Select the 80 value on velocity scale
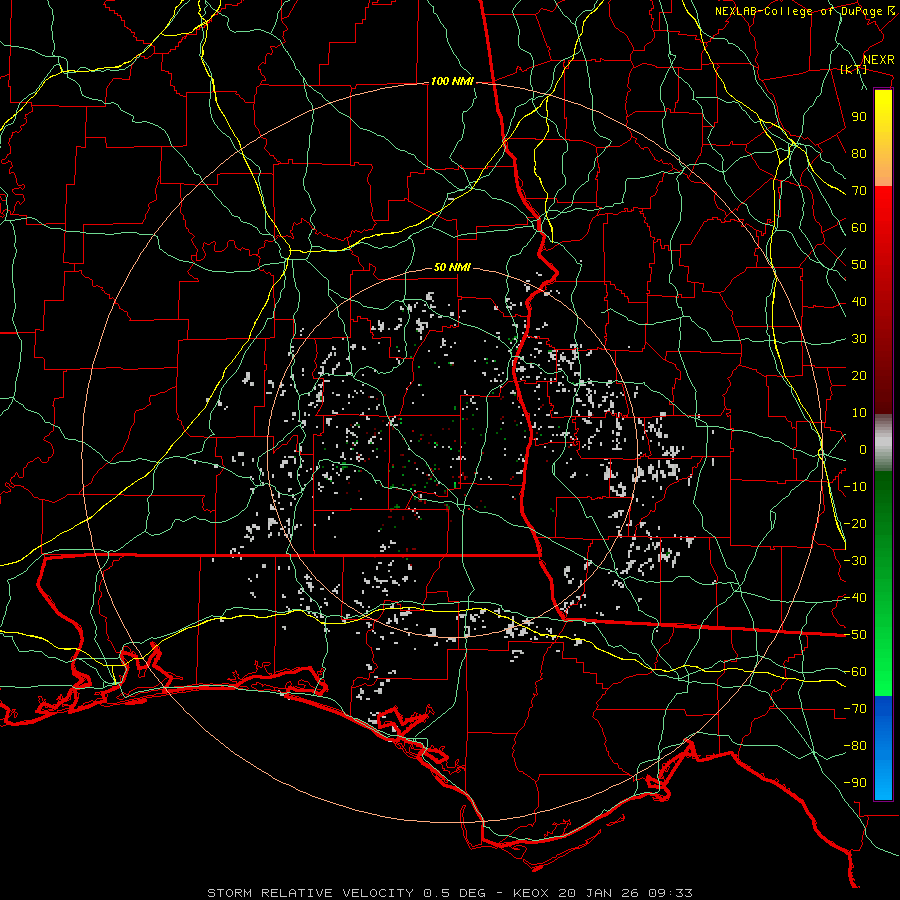Image resolution: width=900 pixels, height=900 pixels. click(859, 153)
